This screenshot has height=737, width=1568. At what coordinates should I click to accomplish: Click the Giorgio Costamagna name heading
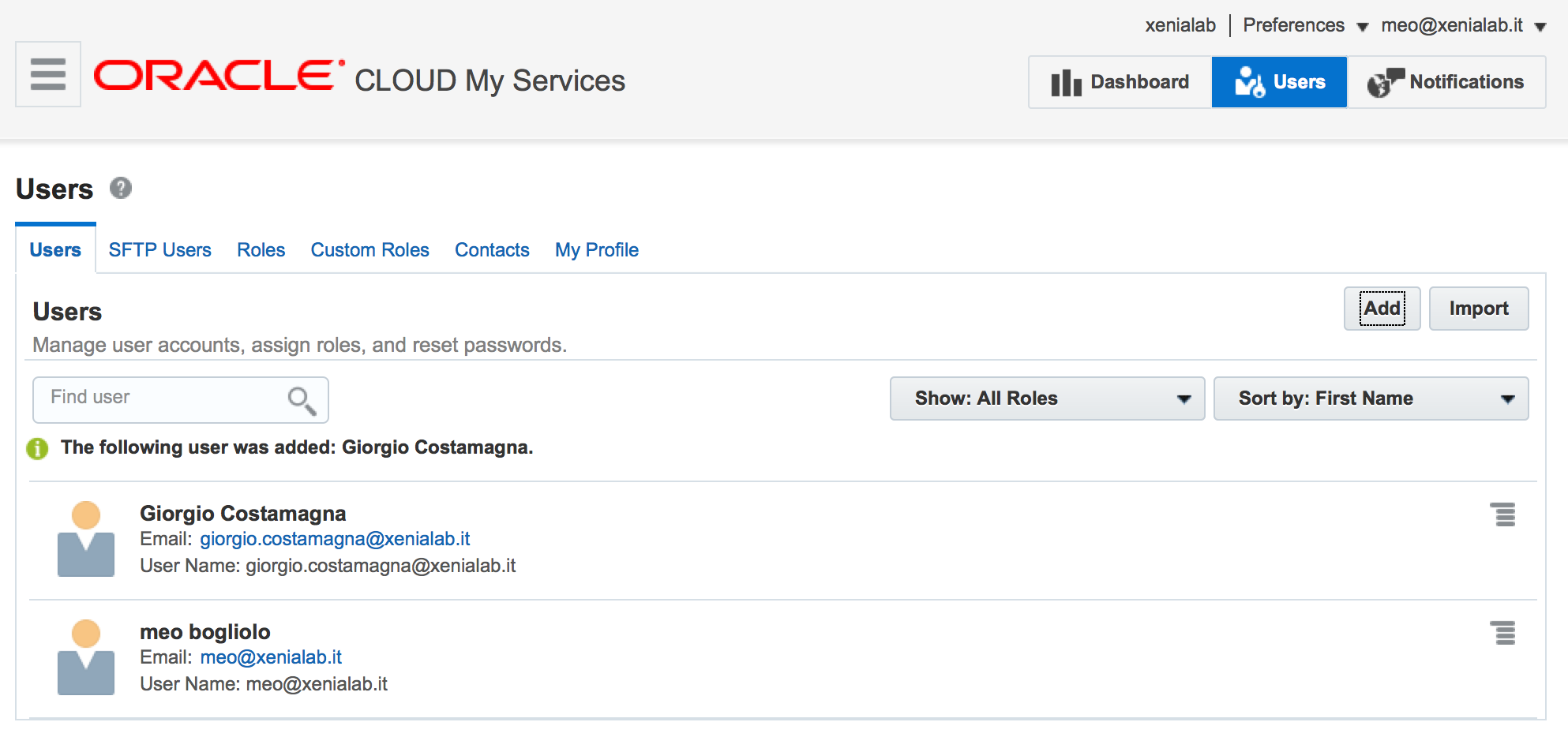(x=243, y=514)
